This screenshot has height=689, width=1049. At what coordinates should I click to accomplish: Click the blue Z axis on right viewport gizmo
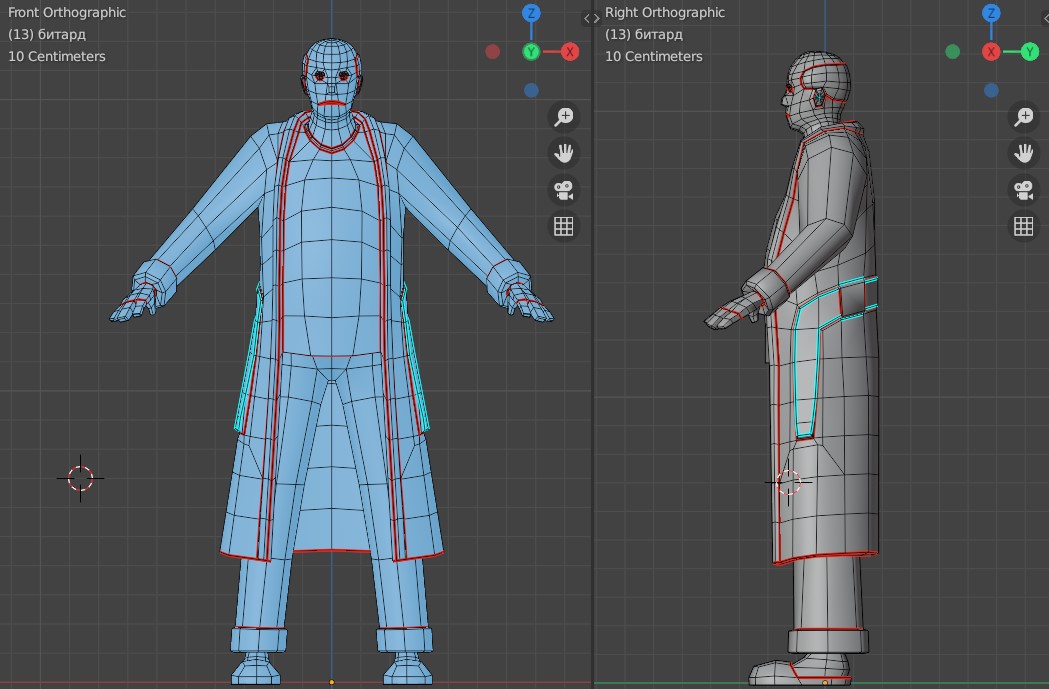click(991, 13)
